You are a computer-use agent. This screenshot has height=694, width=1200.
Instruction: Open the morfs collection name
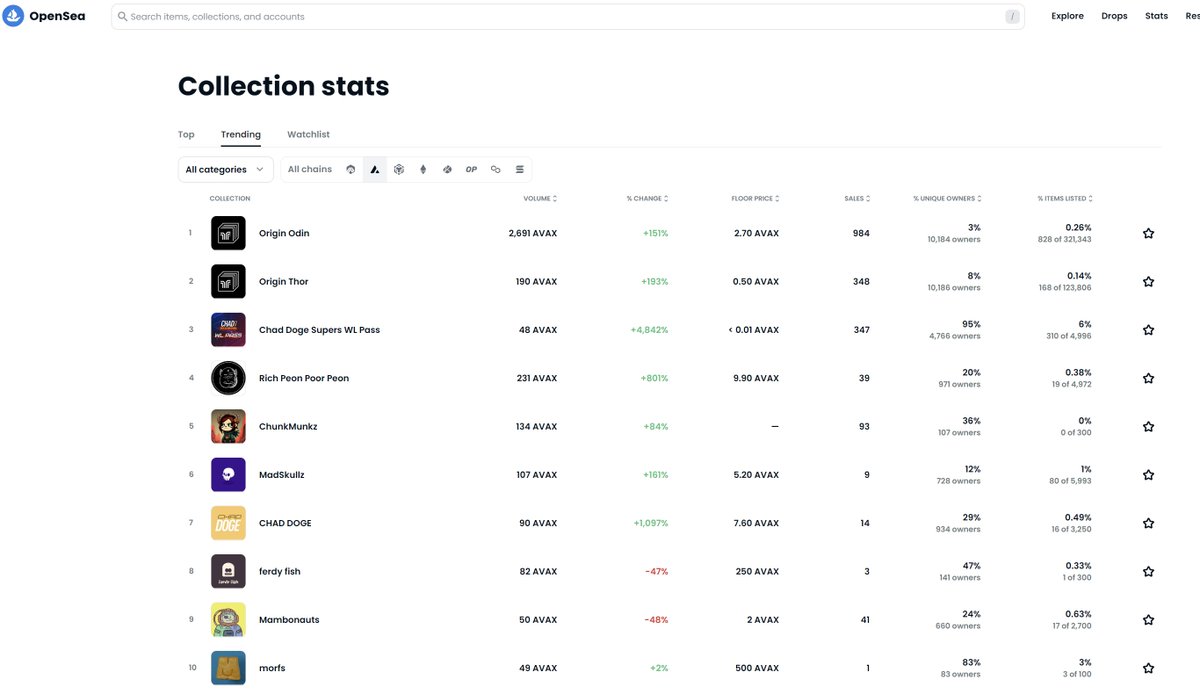(x=272, y=668)
